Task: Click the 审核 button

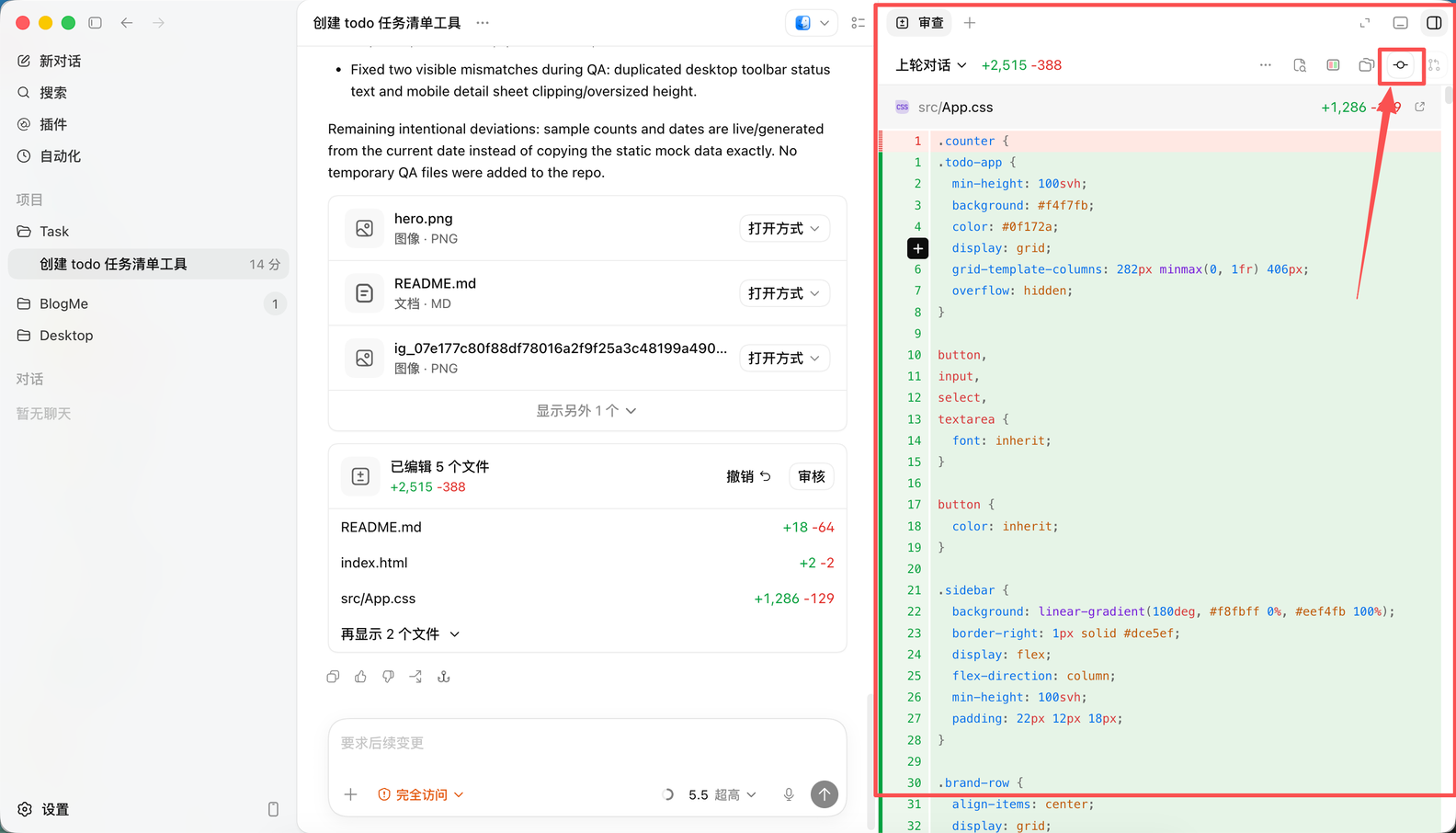Action: [x=812, y=476]
